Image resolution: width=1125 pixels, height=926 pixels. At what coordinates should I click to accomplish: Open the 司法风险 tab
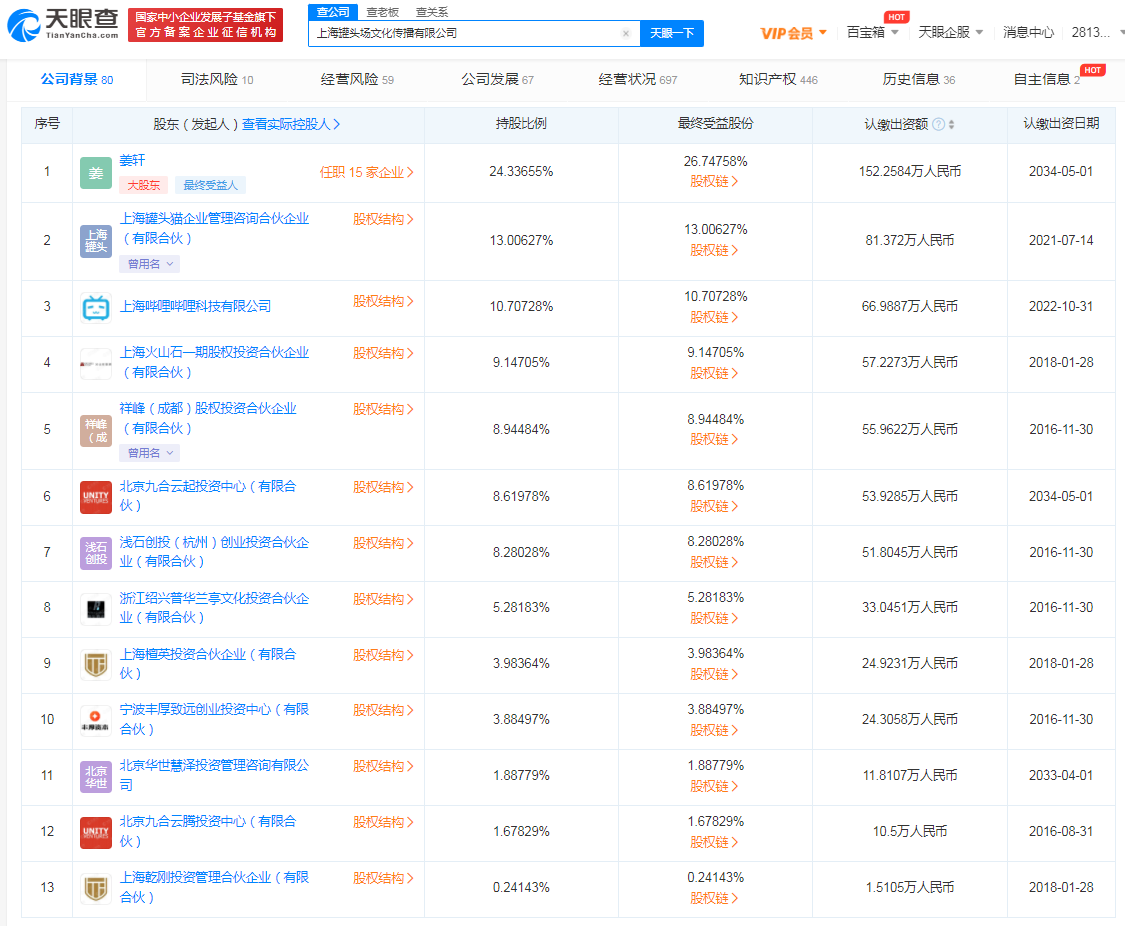click(217, 80)
